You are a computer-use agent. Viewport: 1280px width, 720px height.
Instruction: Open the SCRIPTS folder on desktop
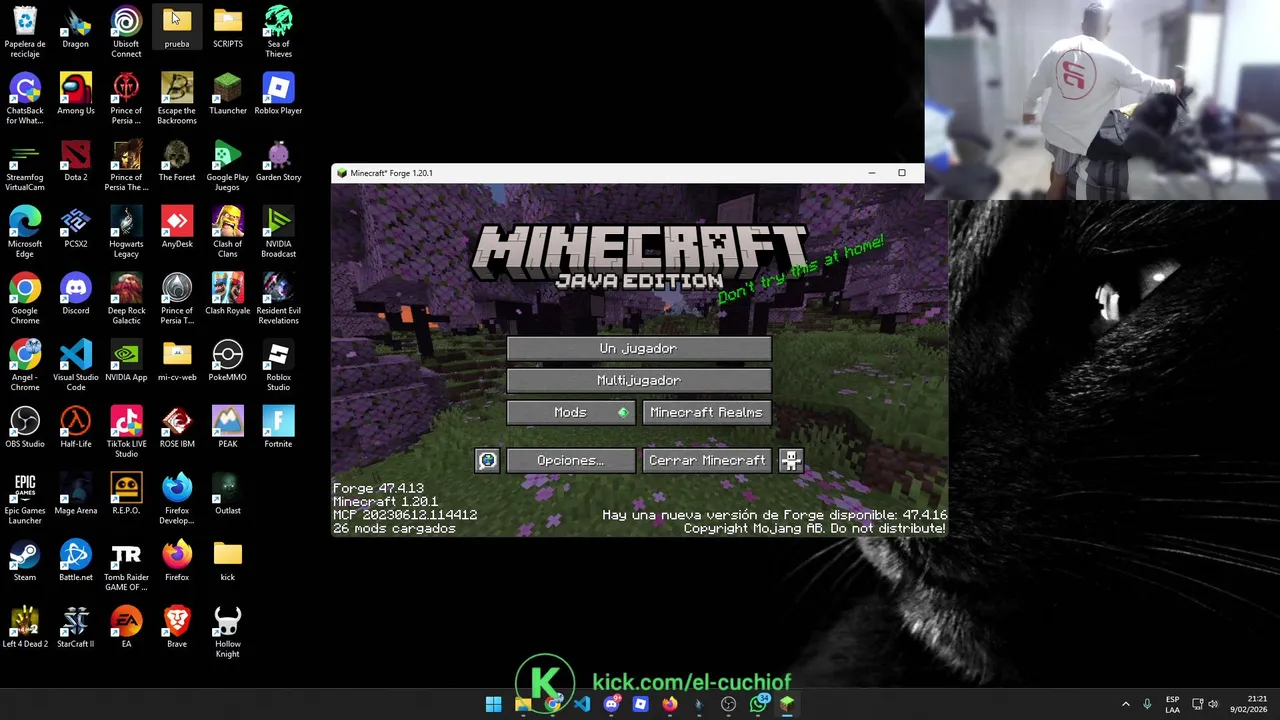228,28
